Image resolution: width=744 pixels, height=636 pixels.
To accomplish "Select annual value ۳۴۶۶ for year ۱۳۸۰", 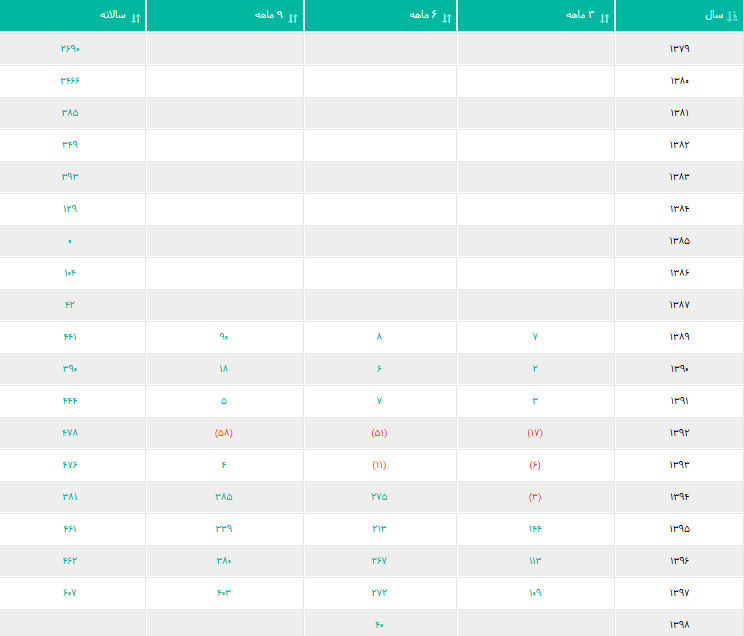I will click(70, 81).
